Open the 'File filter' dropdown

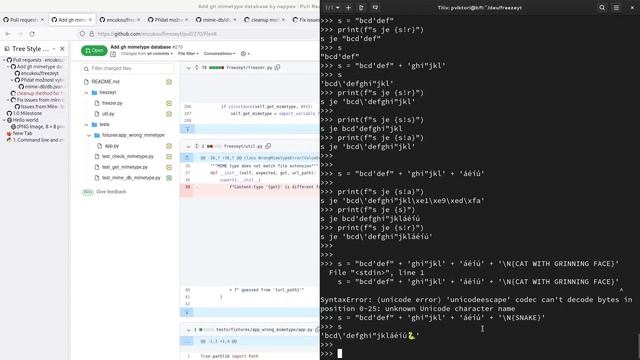coord(188,53)
